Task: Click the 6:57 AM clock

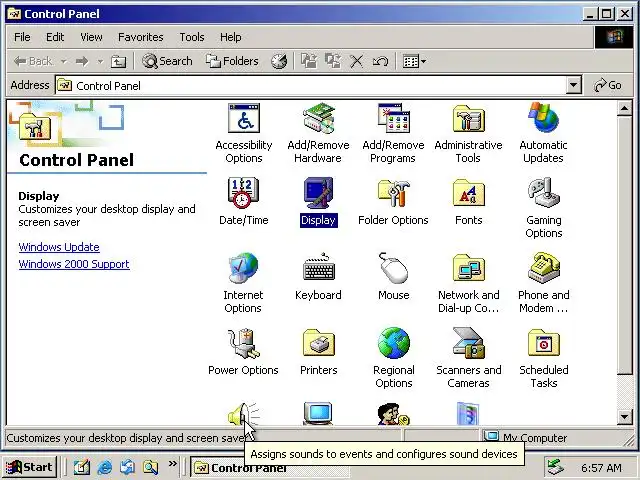Action: (601, 468)
